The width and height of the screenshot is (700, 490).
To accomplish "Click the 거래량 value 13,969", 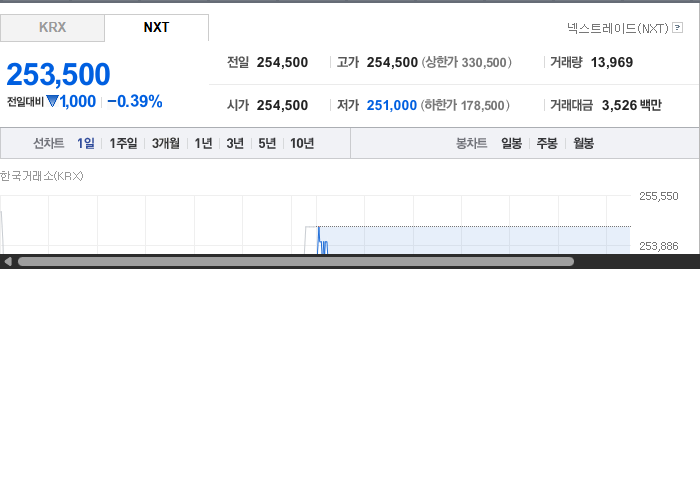I will pos(612,62).
